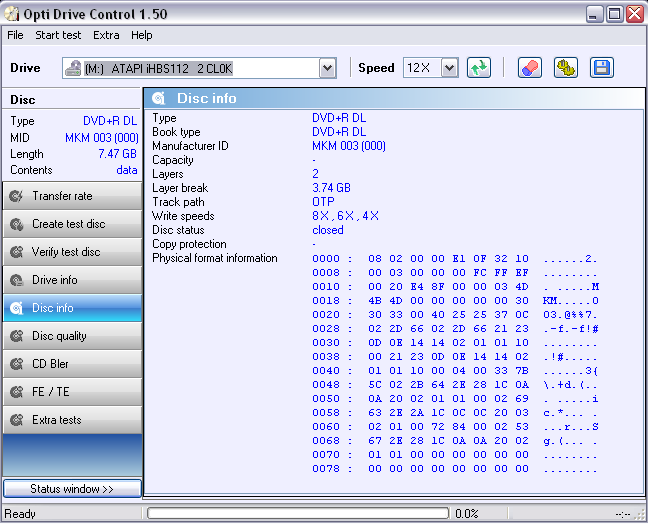Click the Write speeds value 8X, 6X, 4X
648x524 pixels.
(x=345, y=216)
